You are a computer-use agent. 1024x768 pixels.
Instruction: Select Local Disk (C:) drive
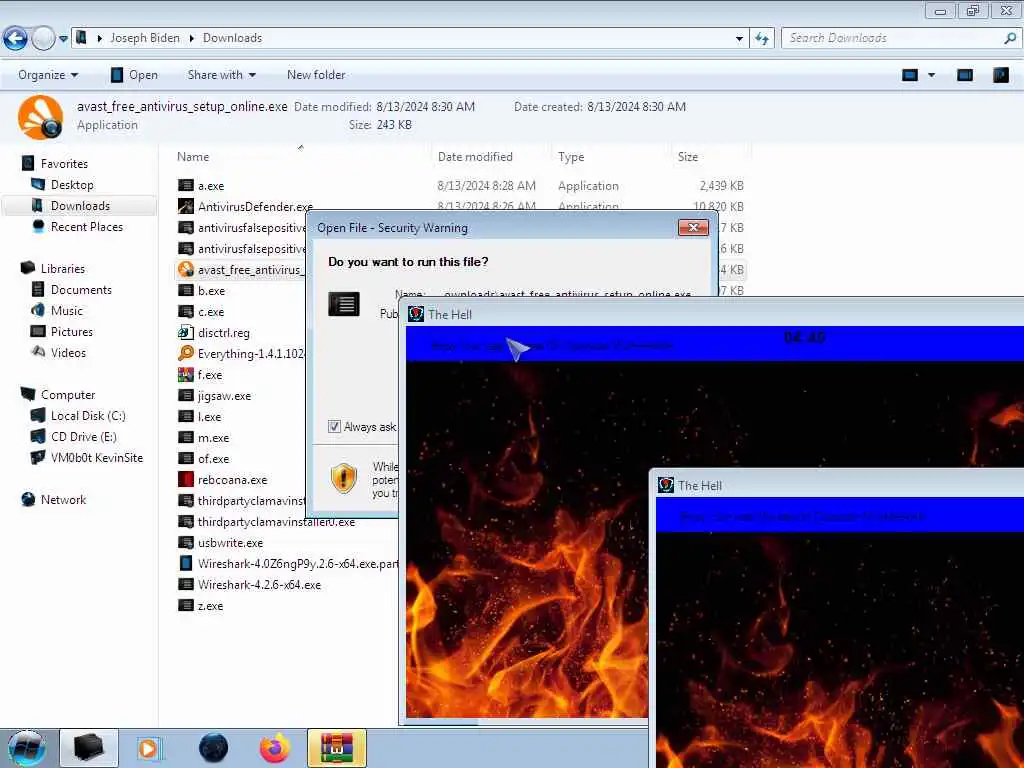coord(88,415)
